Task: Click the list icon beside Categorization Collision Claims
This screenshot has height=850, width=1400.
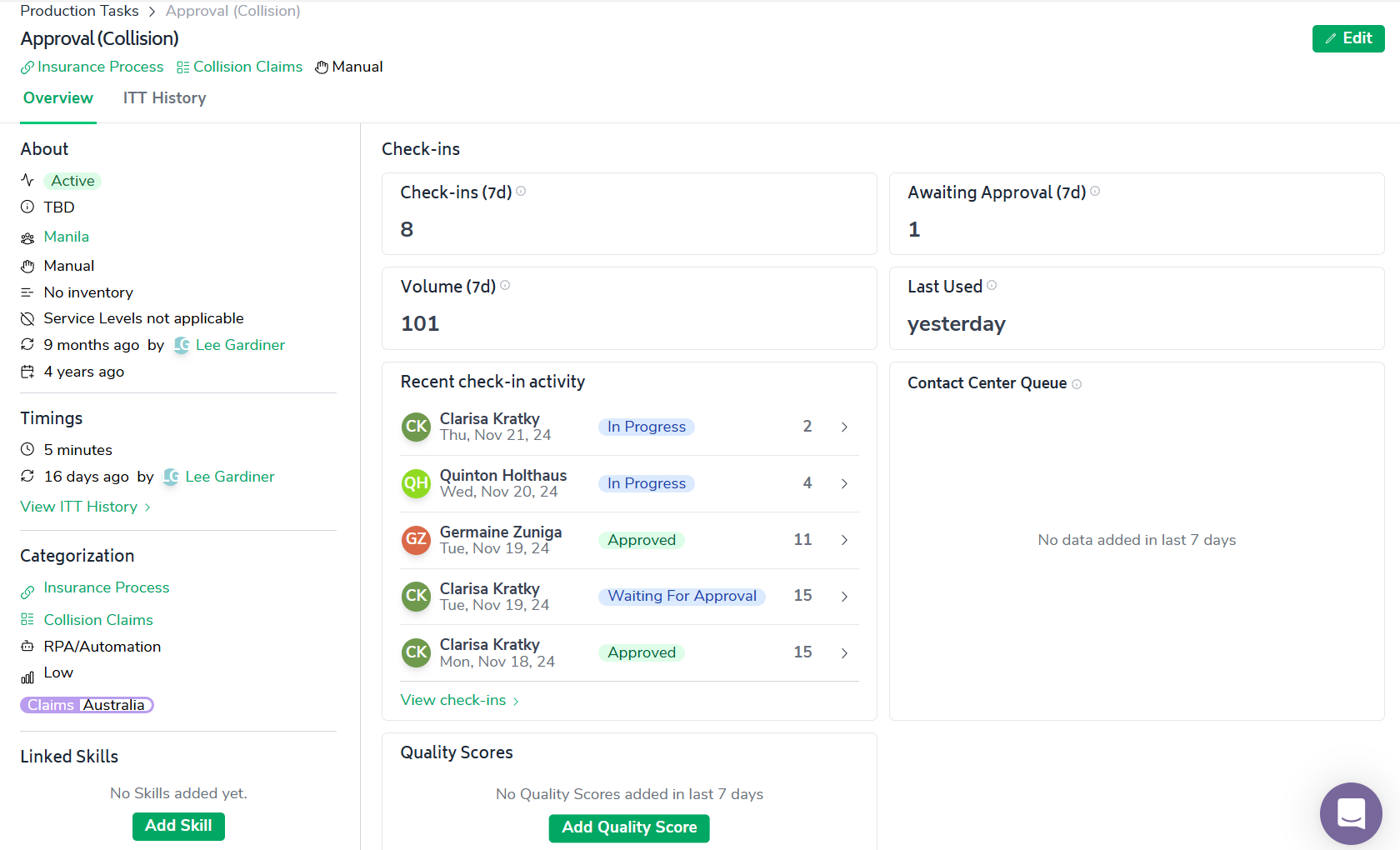Action: click(x=27, y=619)
